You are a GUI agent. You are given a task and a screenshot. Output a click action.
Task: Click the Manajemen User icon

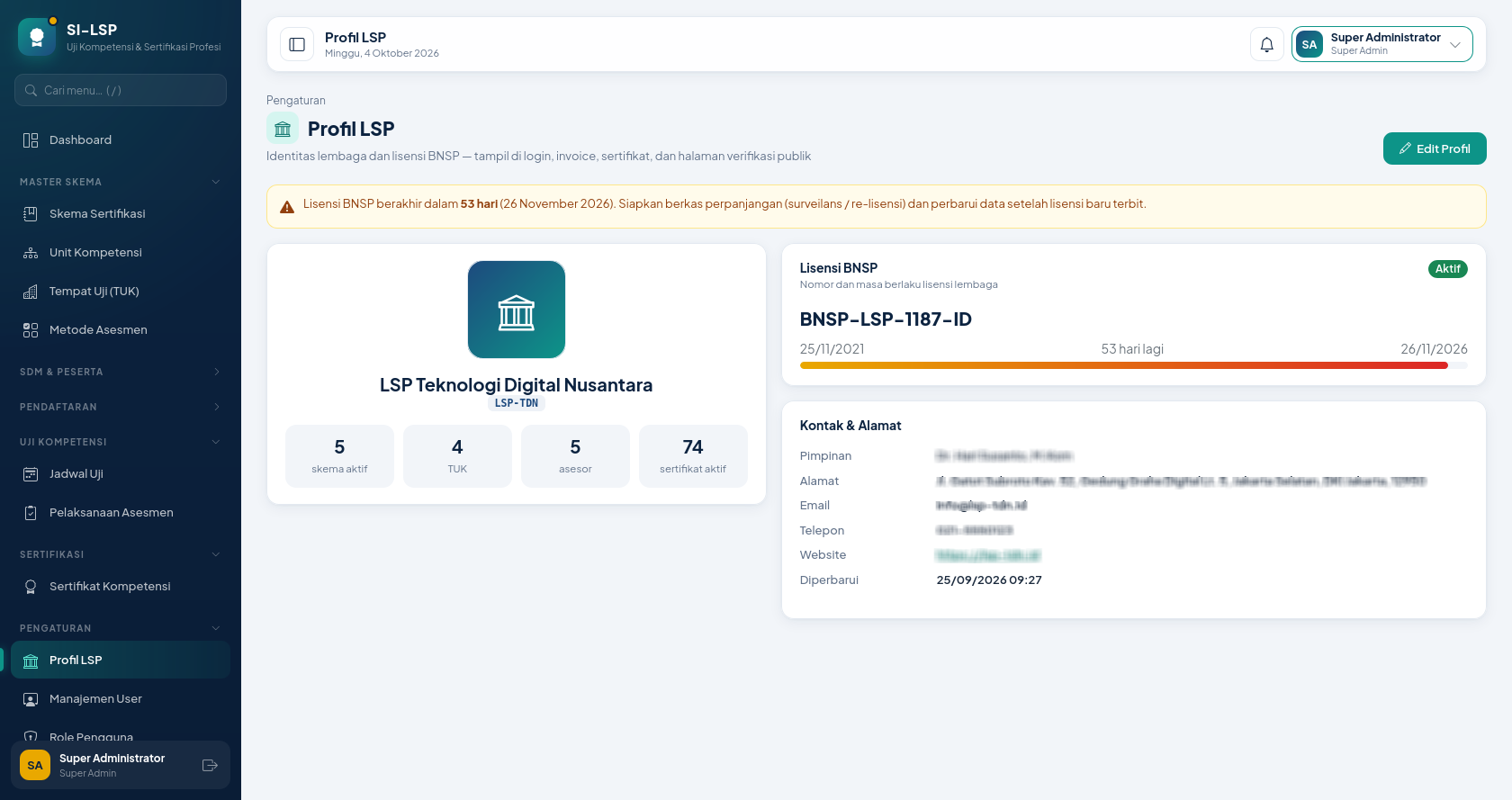(x=31, y=699)
